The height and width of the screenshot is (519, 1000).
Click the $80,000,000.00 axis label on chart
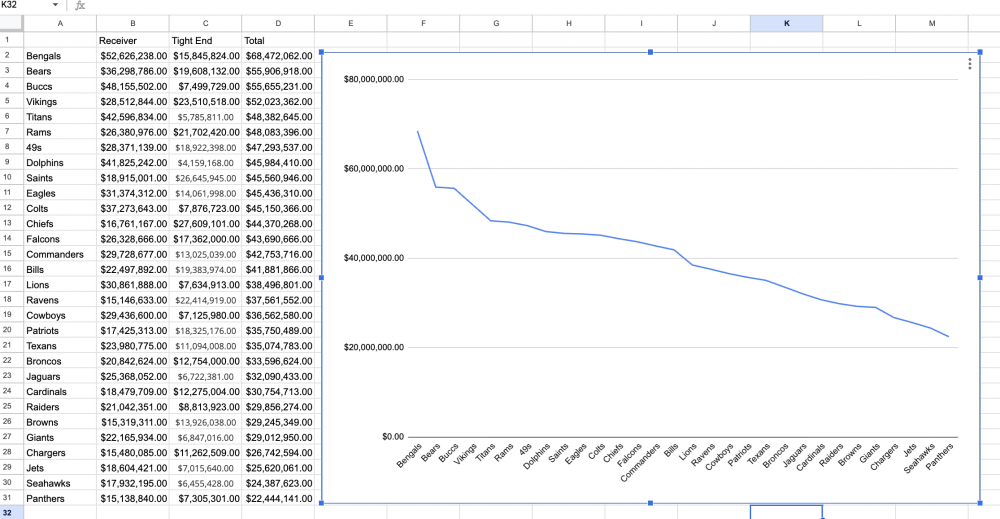tap(373, 80)
